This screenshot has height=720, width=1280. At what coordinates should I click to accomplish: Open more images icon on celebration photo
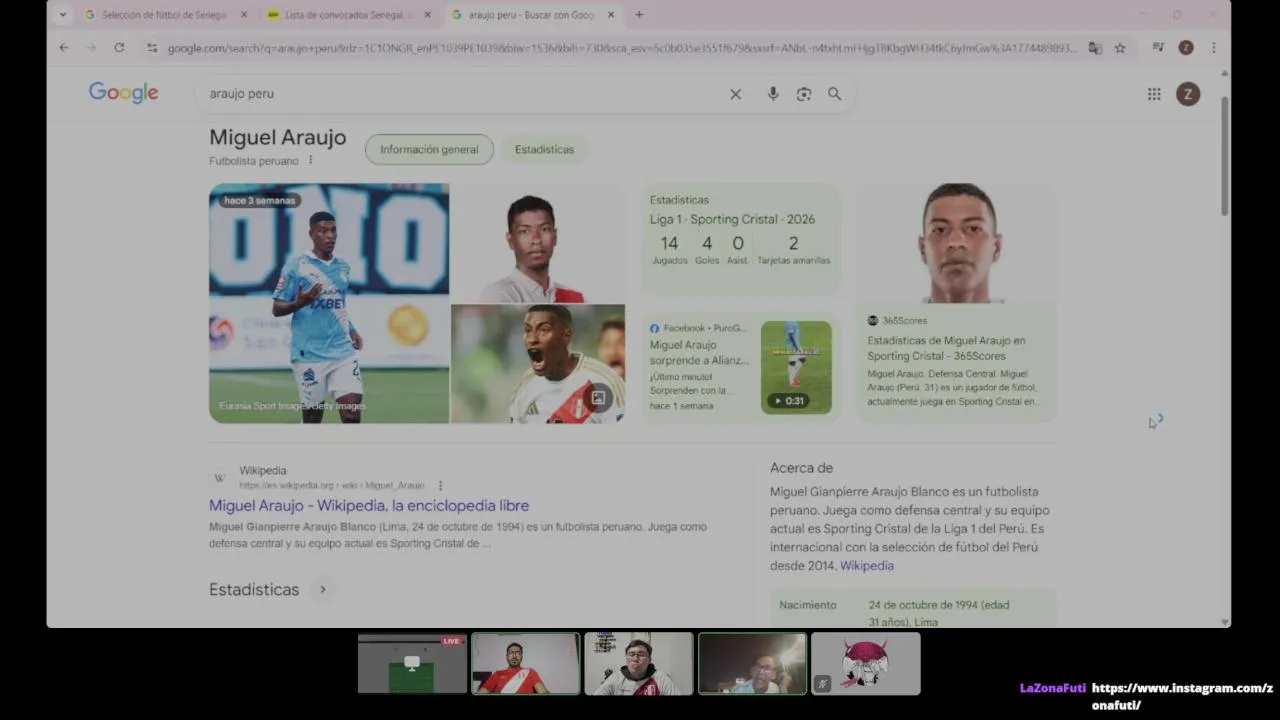pyautogui.click(x=598, y=398)
